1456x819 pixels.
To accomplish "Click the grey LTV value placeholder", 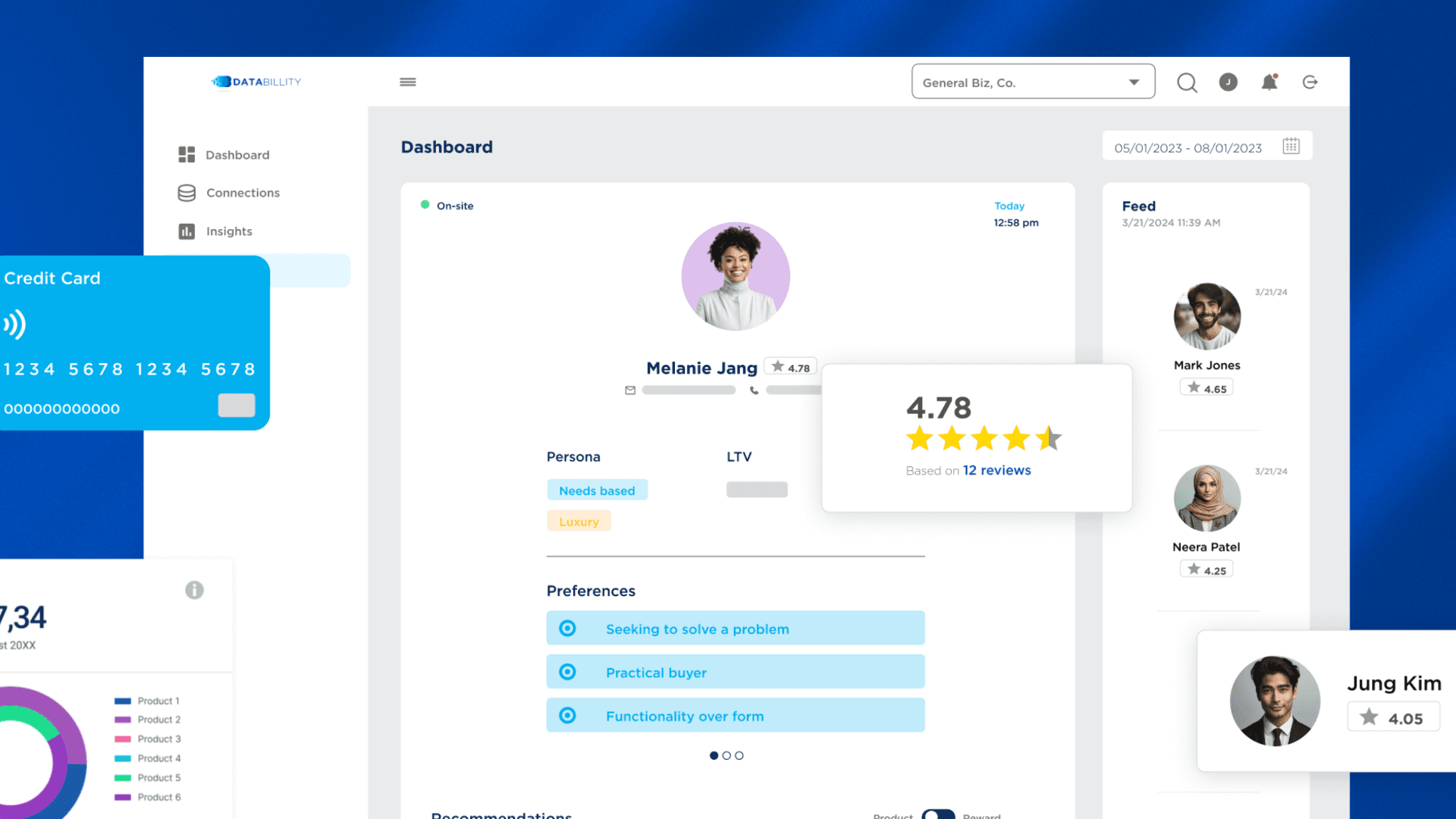I will 757,489.
